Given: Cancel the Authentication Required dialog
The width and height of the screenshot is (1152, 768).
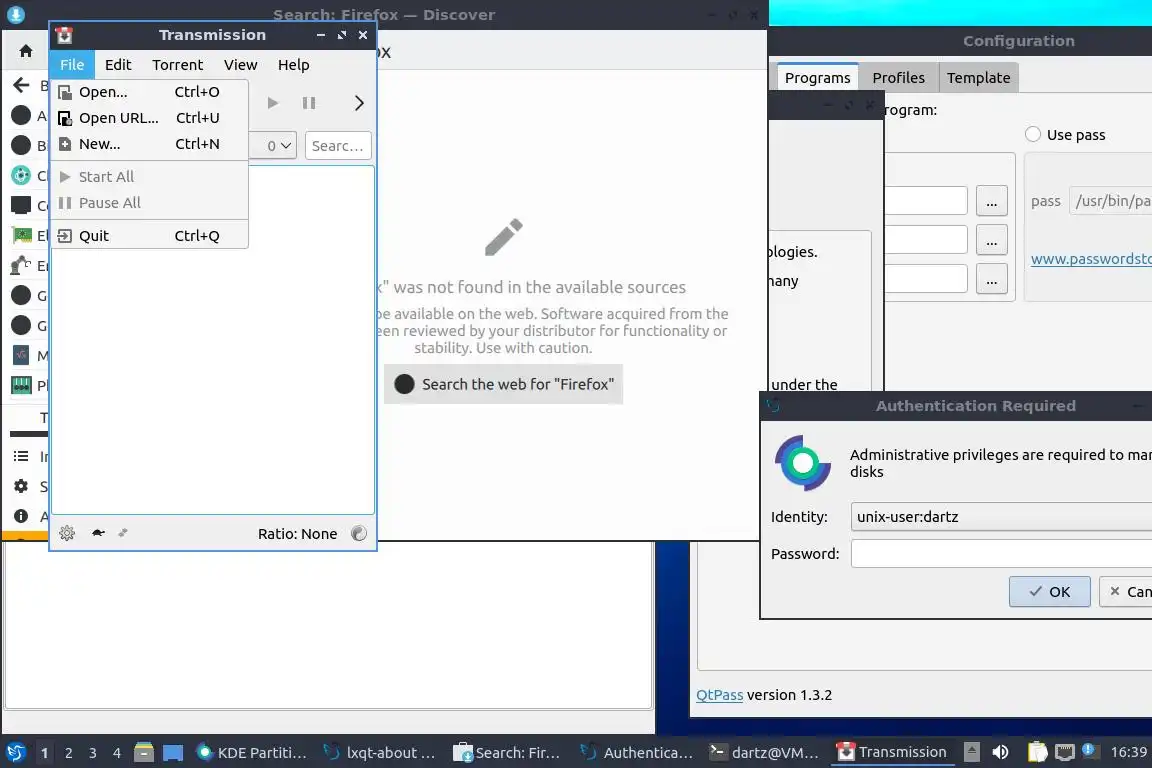Looking at the screenshot, I should [x=1127, y=592].
